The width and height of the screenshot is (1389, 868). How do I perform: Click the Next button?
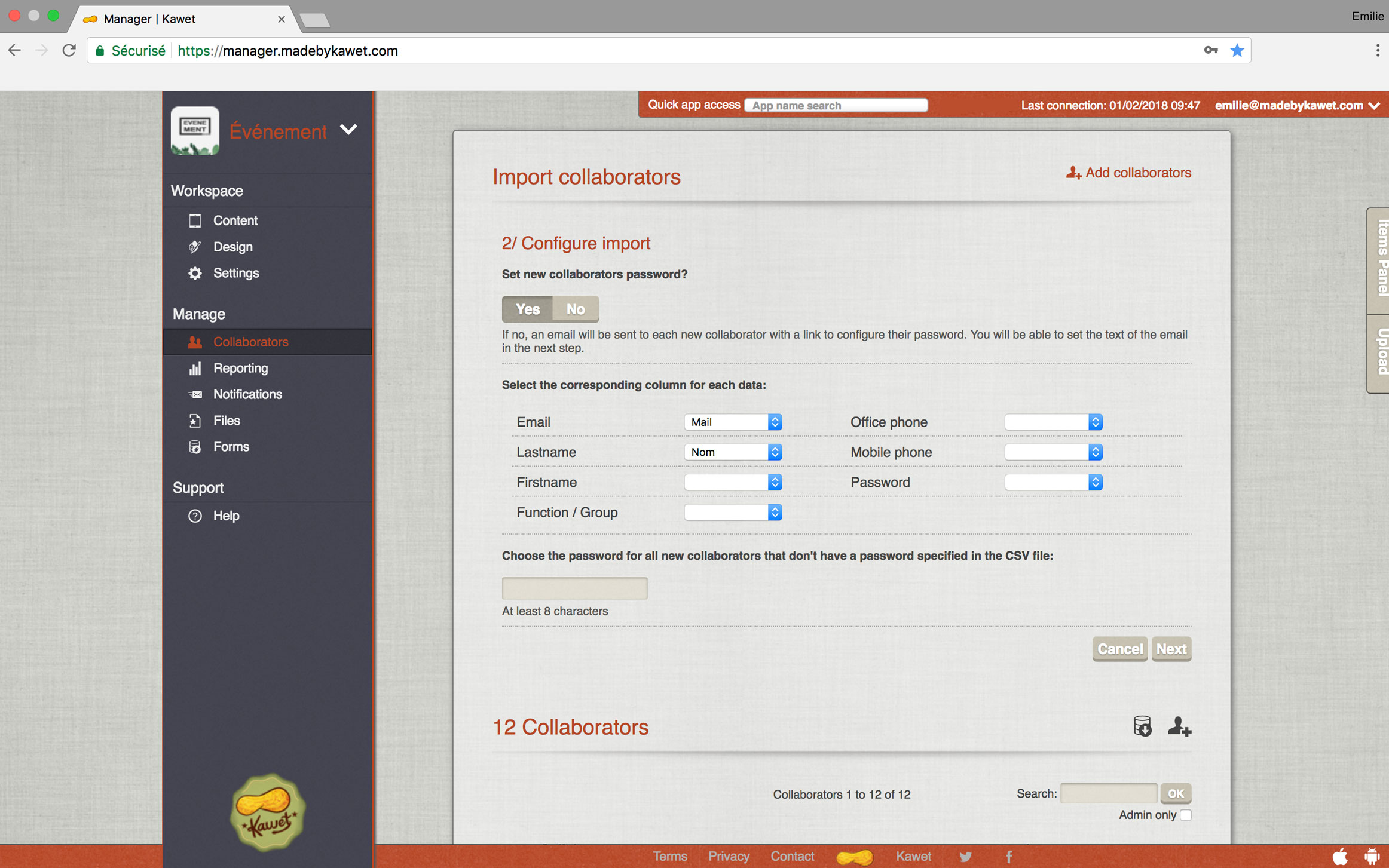click(x=1171, y=649)
